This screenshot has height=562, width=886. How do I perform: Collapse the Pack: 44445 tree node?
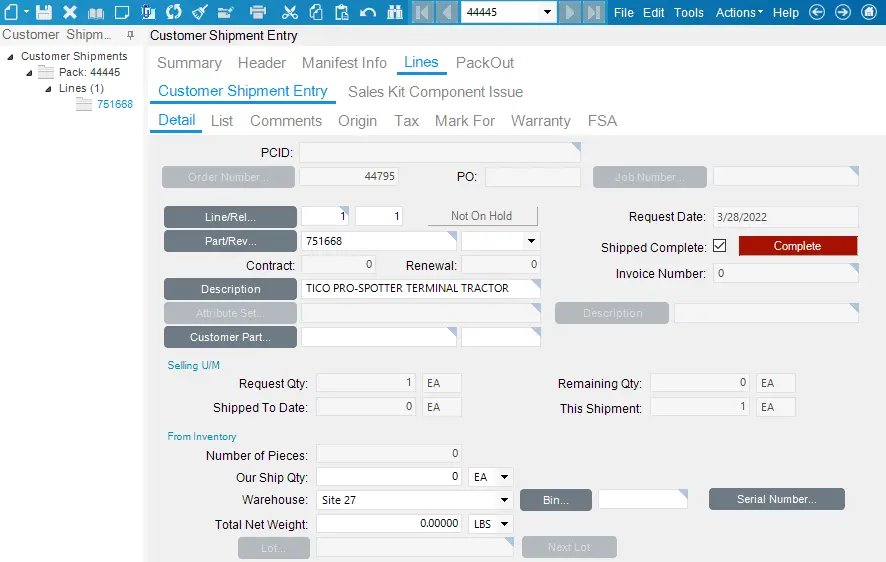(x=29, y=73)
